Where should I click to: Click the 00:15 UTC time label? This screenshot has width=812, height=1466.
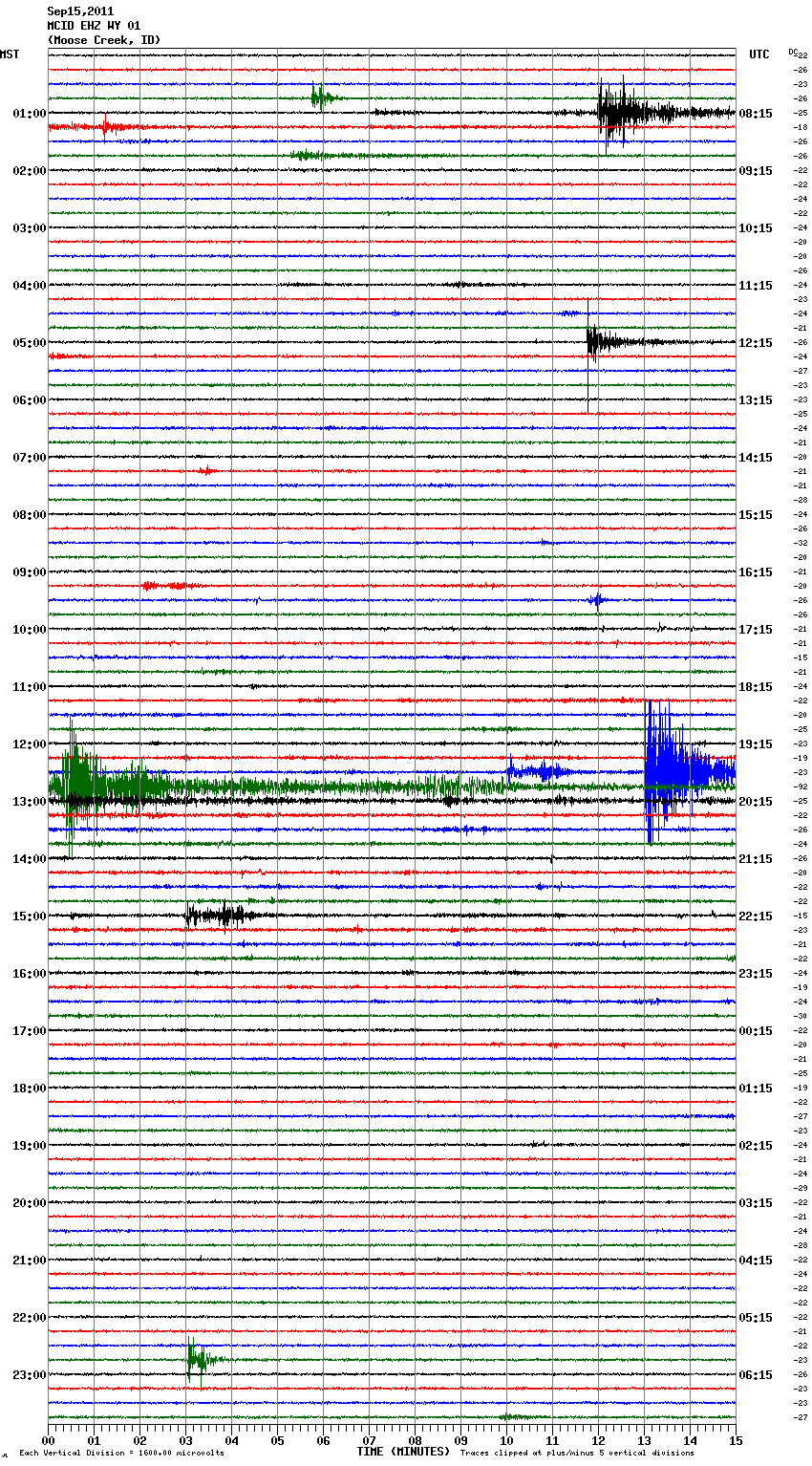tap(756, 1031)
